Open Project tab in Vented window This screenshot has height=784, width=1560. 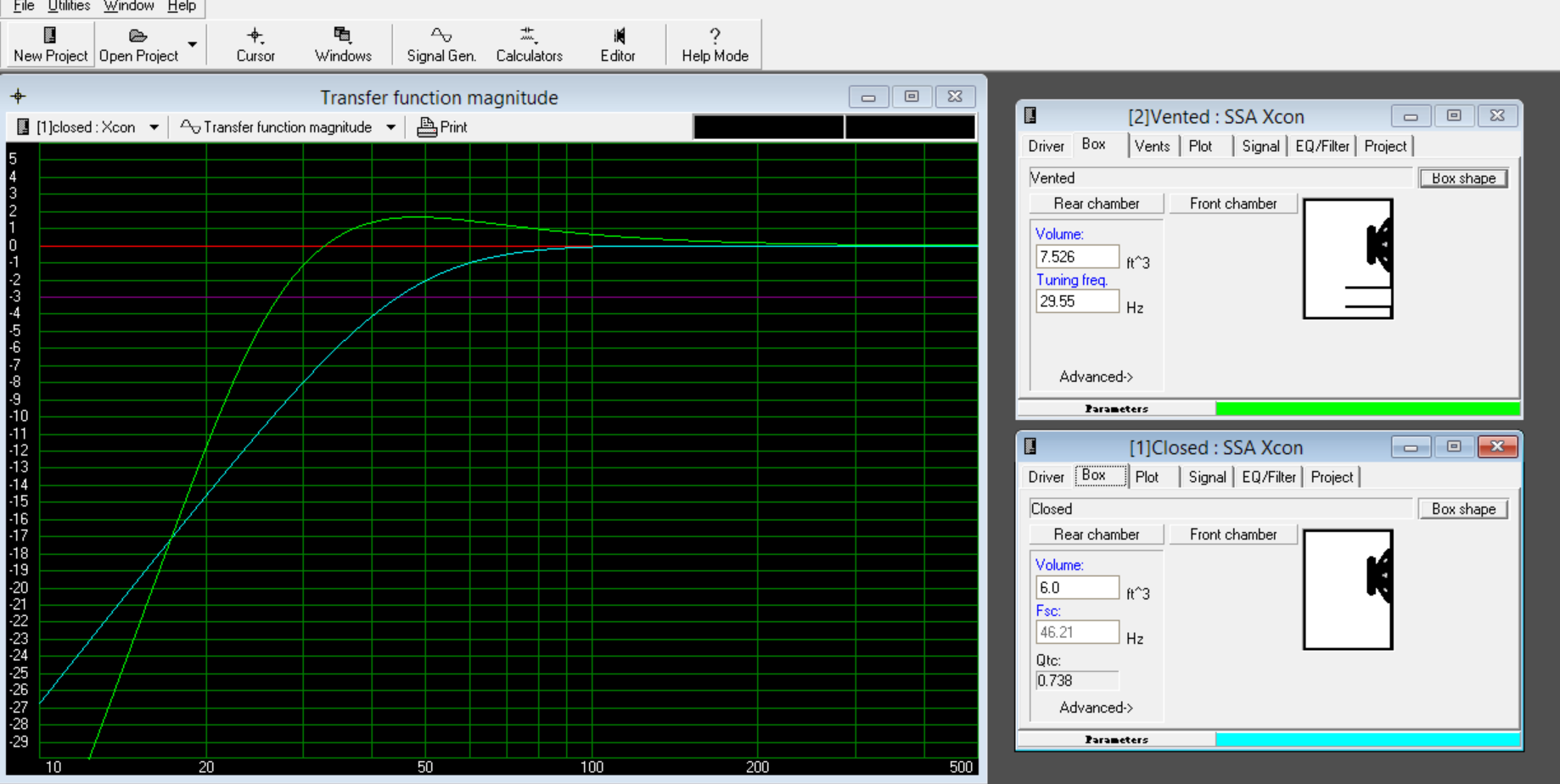[1385, 146]
